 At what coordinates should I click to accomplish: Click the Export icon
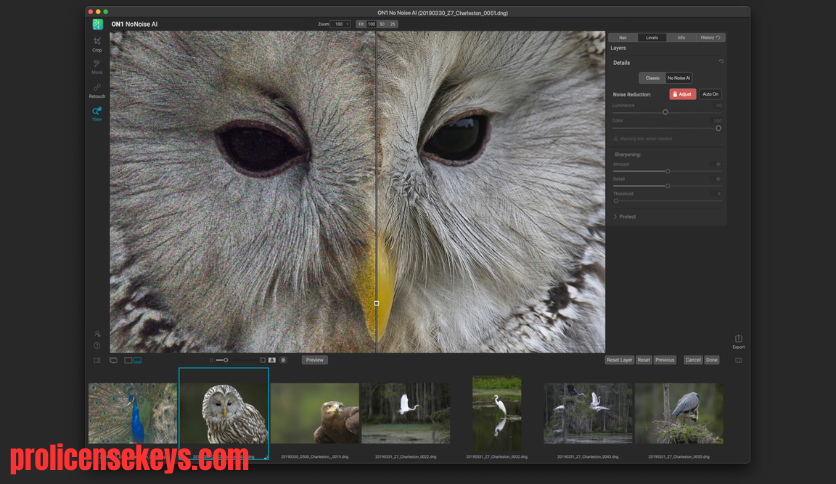[x=738, y=342]
